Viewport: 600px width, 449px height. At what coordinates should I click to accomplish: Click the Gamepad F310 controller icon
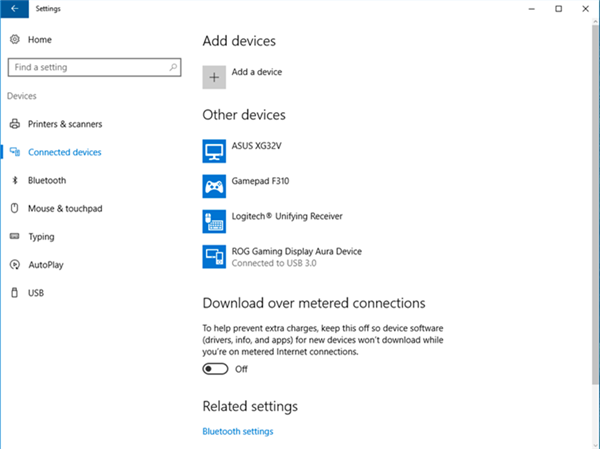pyautogui.click(x=214, y=185)
